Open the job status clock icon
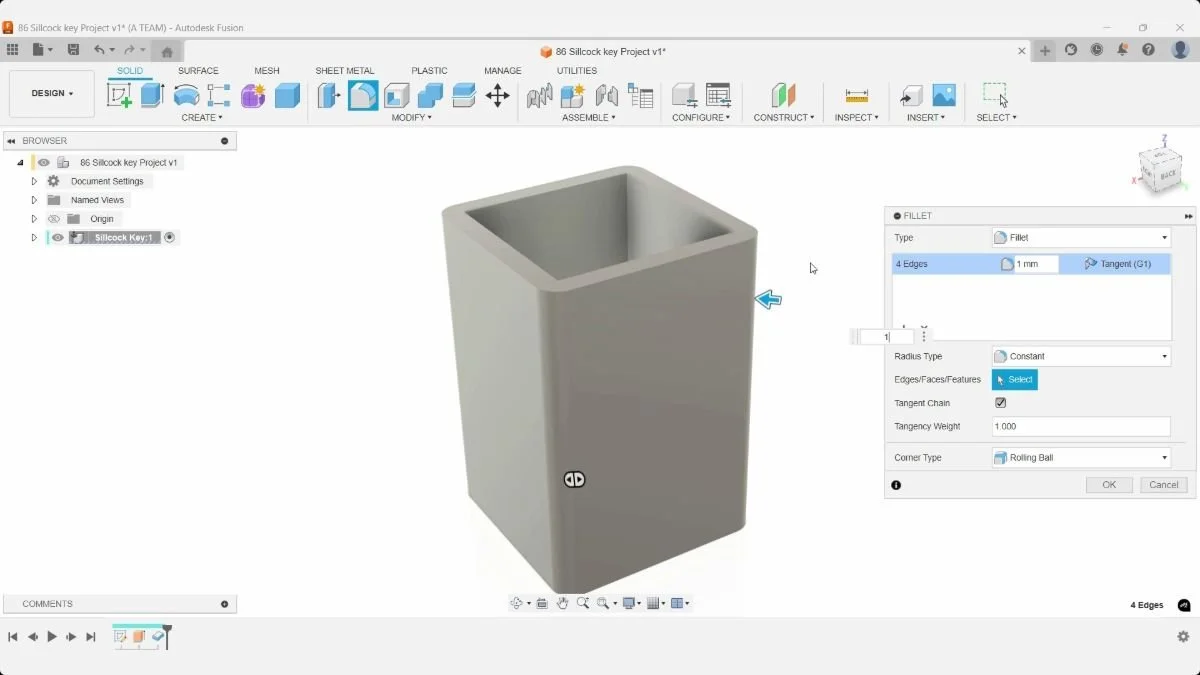Image resolution: width=1200 pixels, height=675 pixels. [1097, 50]
